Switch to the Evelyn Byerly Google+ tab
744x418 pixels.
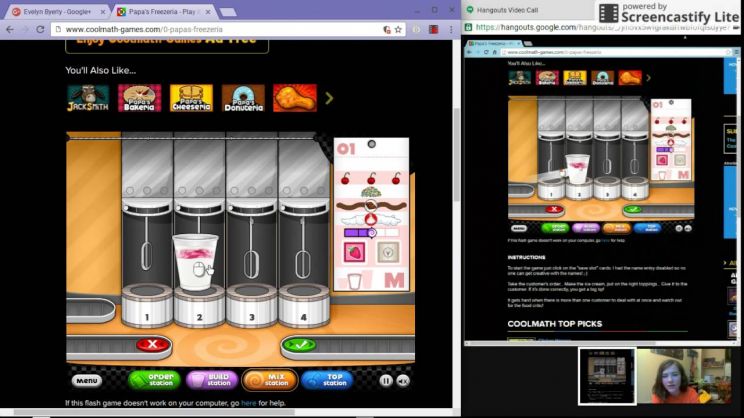pos(56,11)
